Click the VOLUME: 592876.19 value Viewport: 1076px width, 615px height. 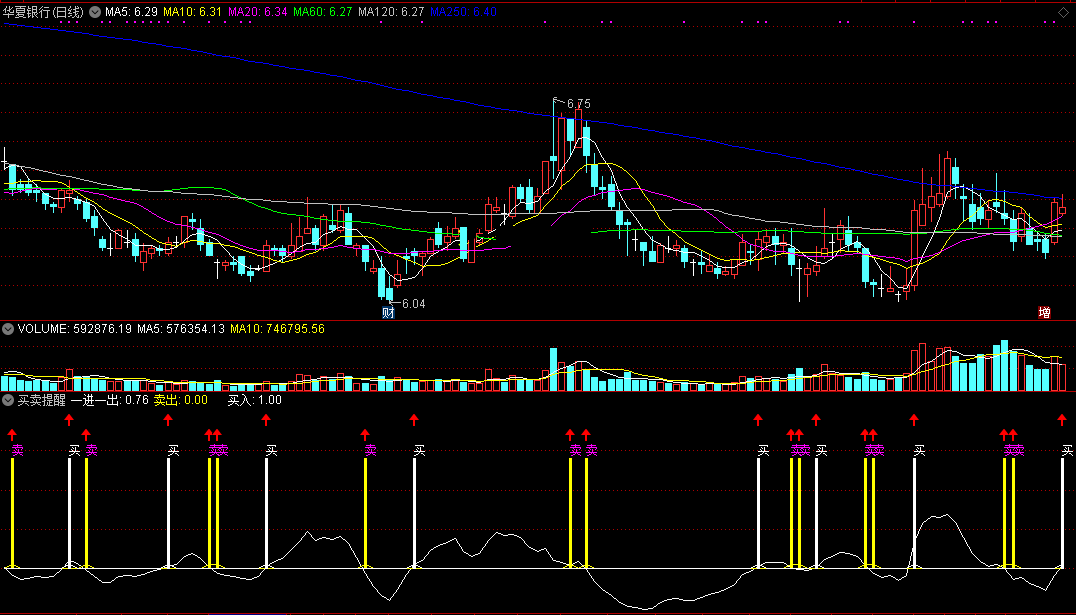point(75,329)
